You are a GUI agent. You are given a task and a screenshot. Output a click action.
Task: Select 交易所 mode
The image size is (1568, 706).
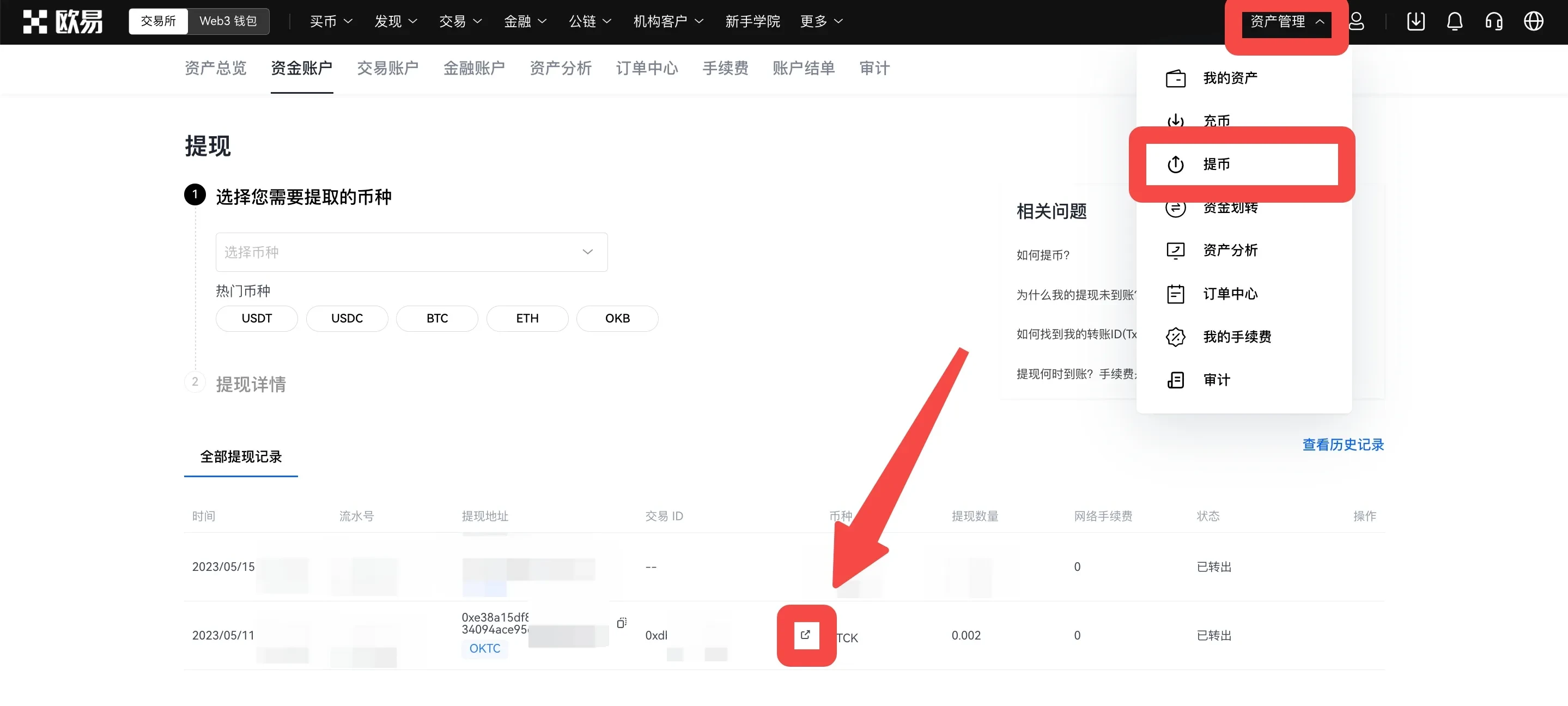click(x=157, y=21)
